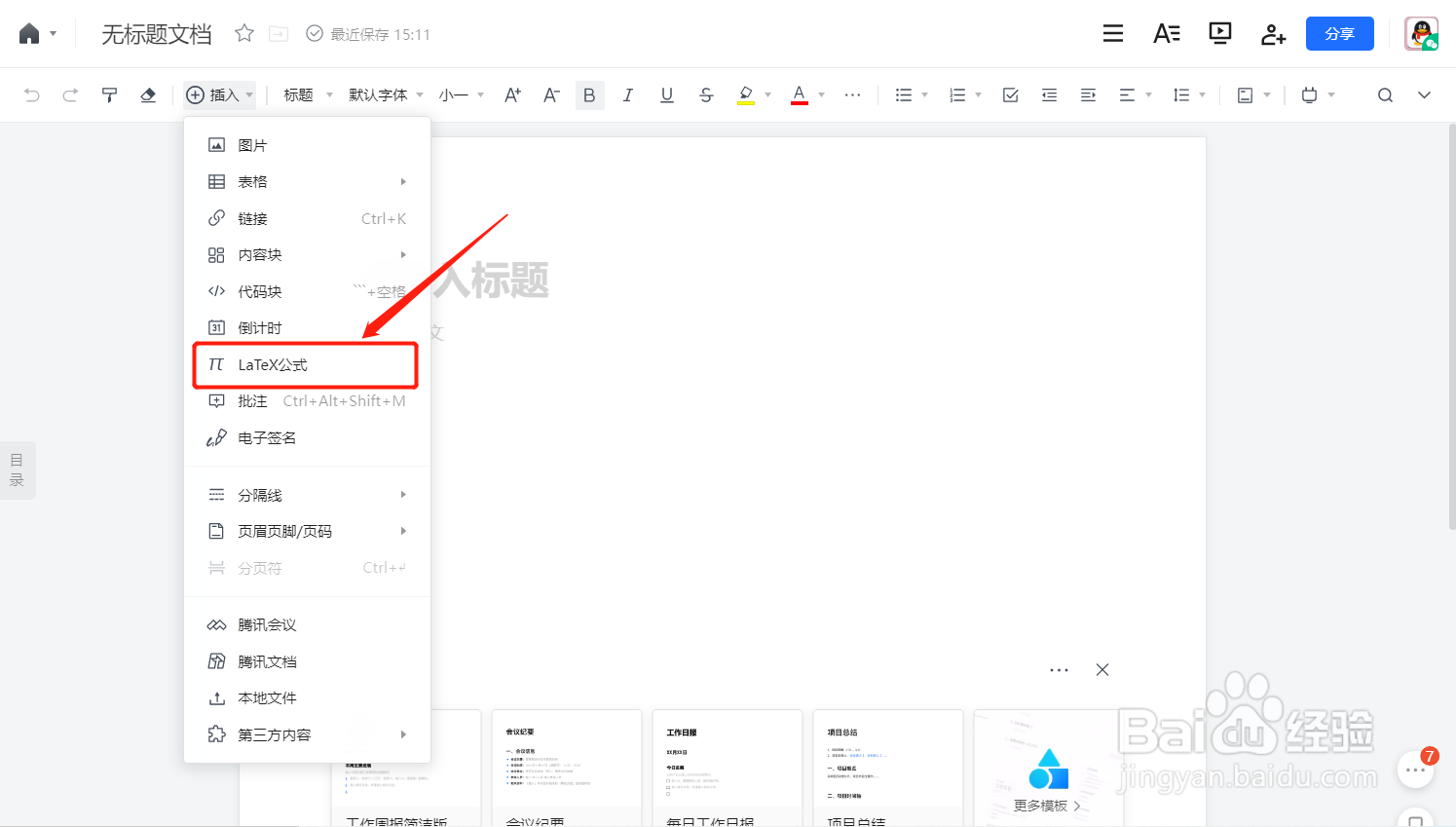Click the blue 分享 share button
The image size is (1456, 827).
tap(1340, 34)
